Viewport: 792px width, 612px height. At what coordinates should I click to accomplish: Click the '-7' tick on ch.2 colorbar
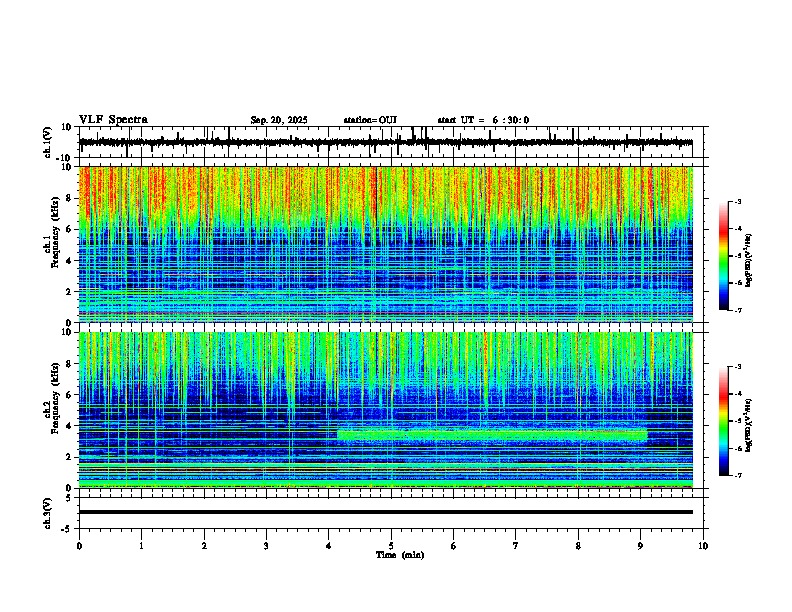(x=737, y=475)
